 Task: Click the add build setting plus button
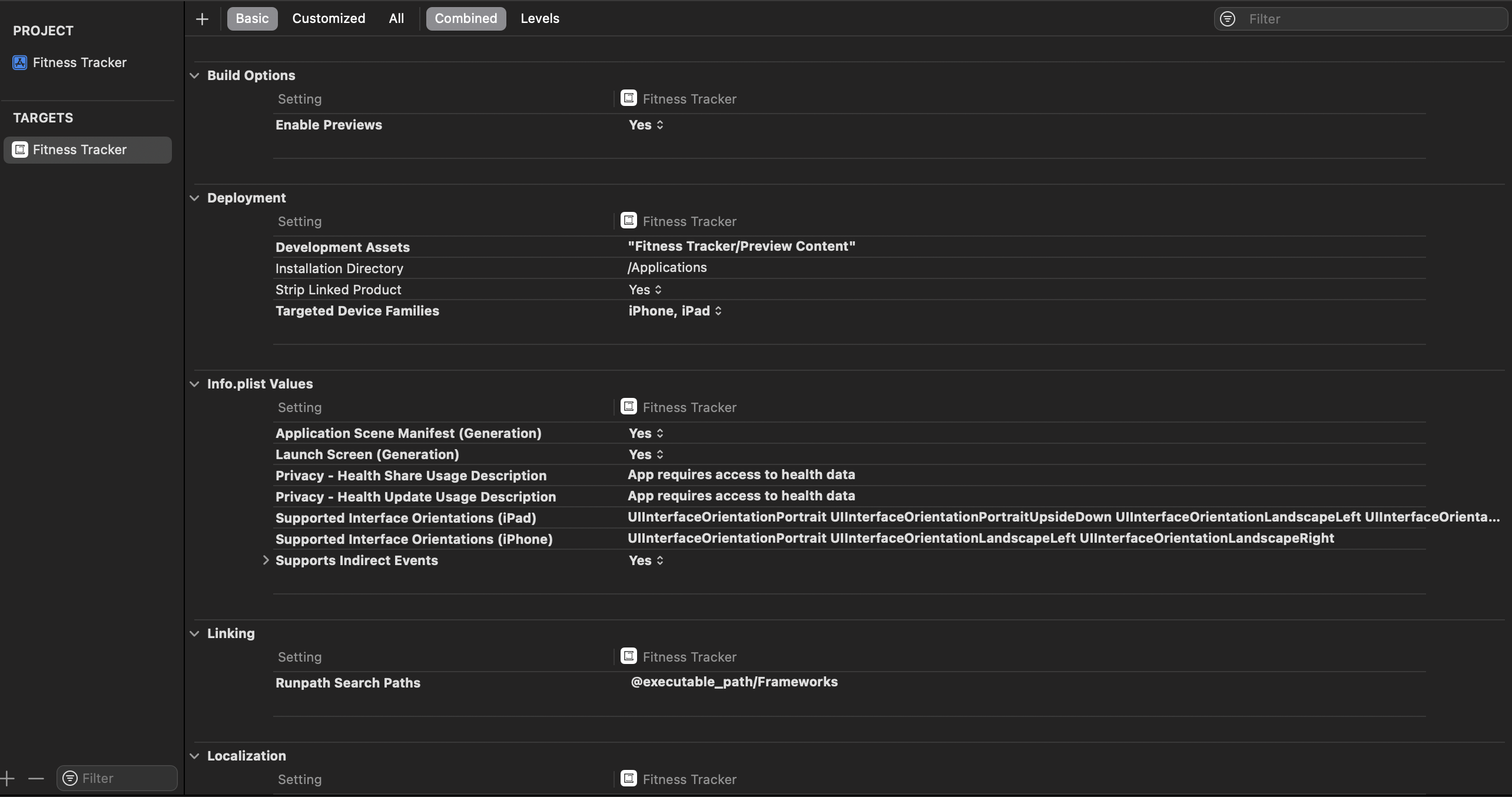pos(202,19)
